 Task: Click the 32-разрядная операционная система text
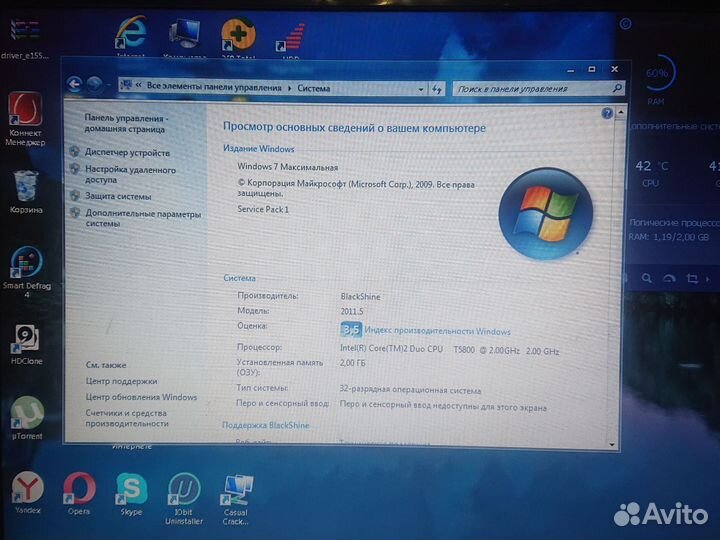(x=411, y=390)
